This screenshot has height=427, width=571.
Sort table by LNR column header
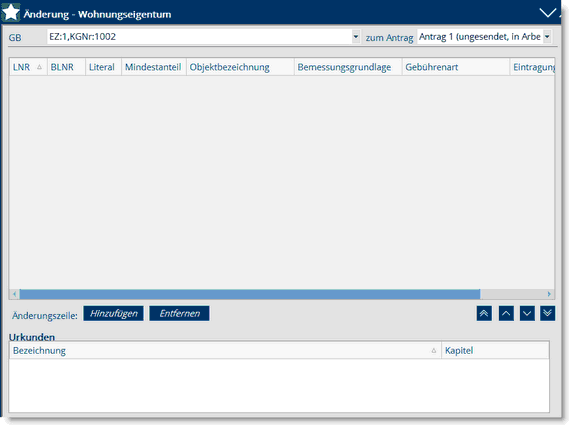coord(28,67)
